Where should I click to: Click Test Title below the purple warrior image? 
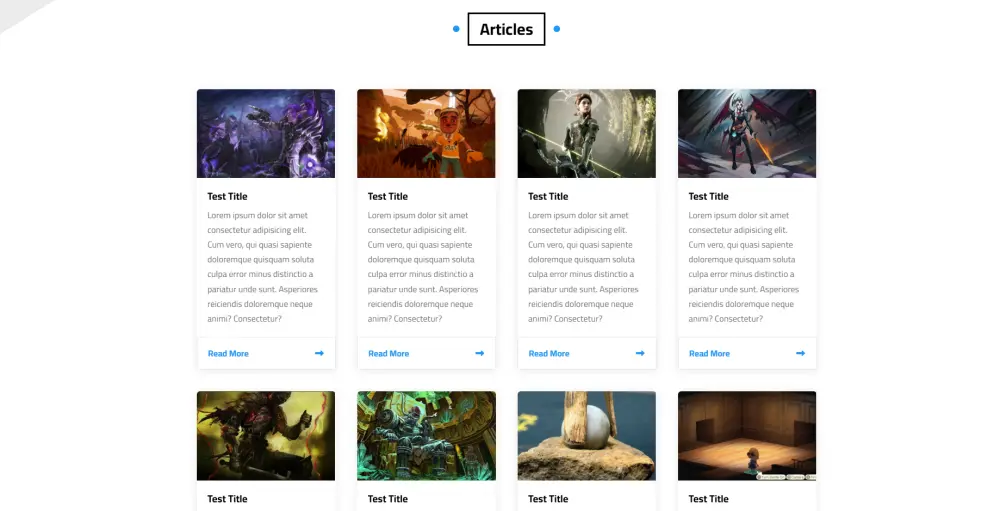point(227,196)
